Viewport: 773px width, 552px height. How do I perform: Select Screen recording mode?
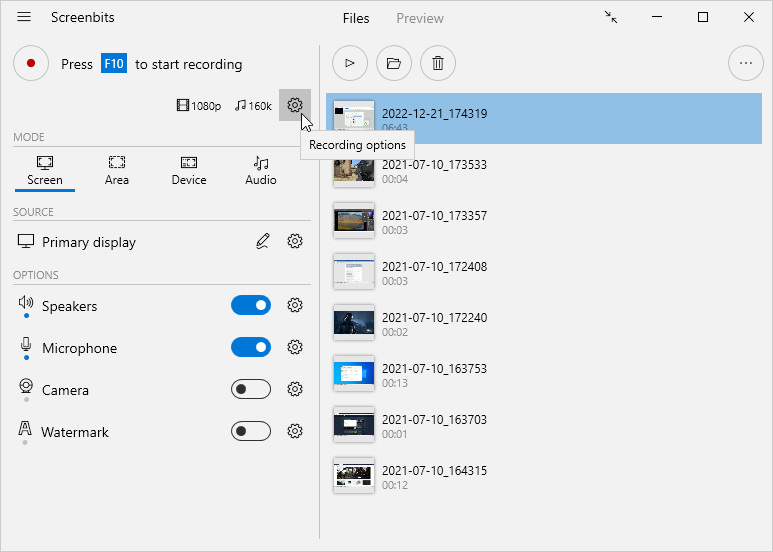[45, 172]
